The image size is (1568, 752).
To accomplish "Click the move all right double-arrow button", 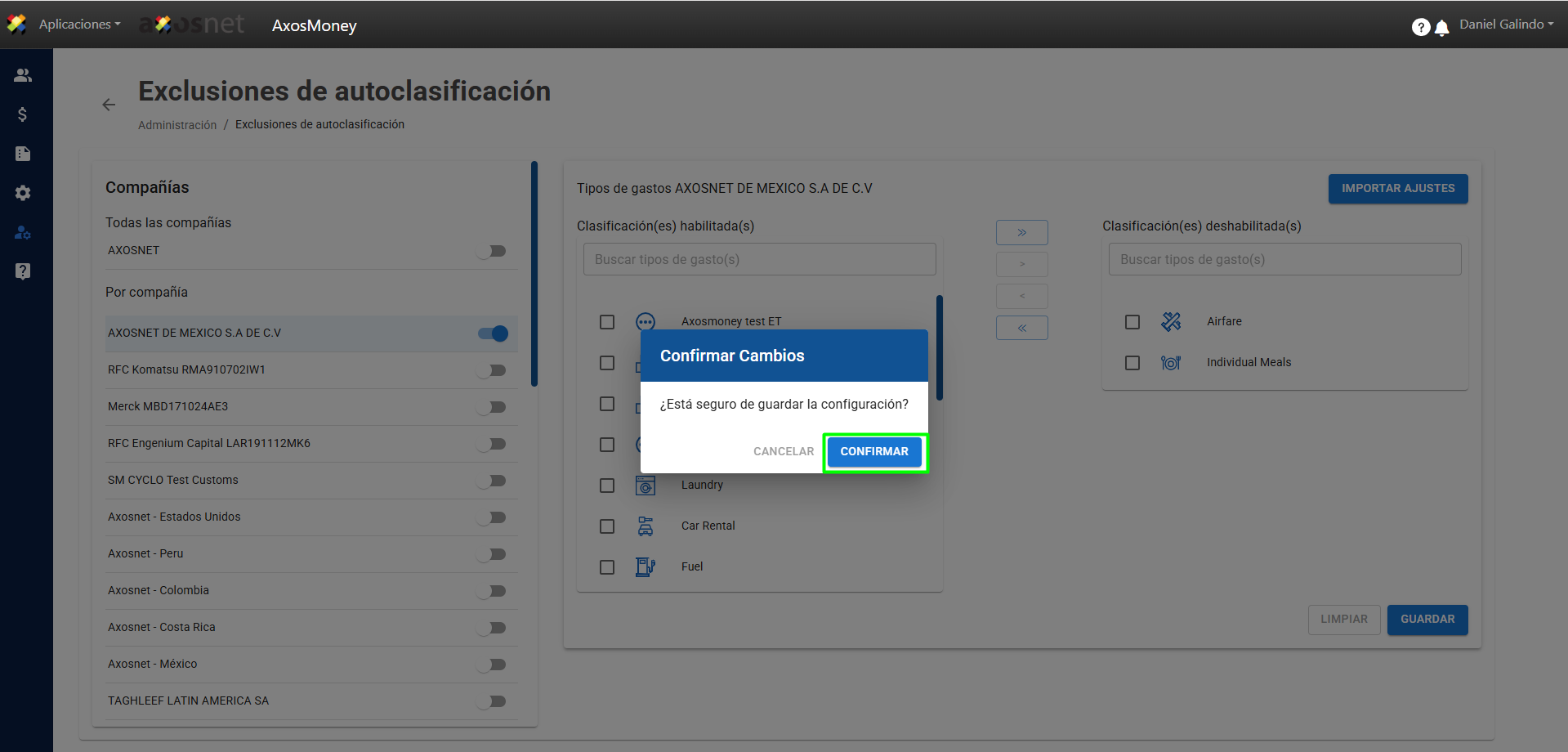I will 1021,233.
